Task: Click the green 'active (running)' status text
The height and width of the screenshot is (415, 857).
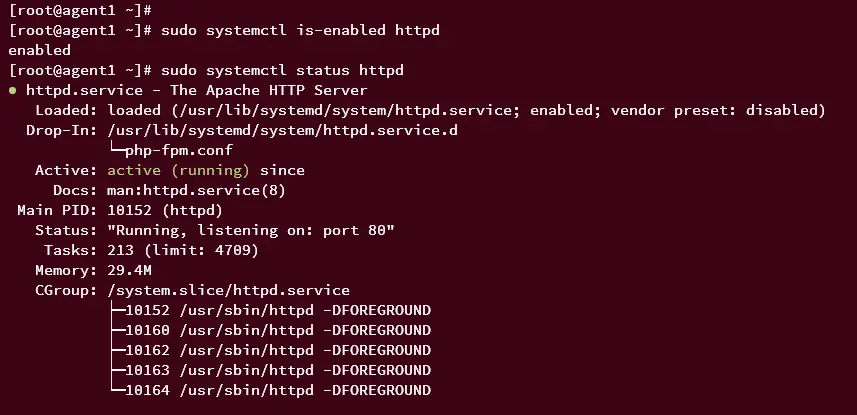Action: [178, 171]
